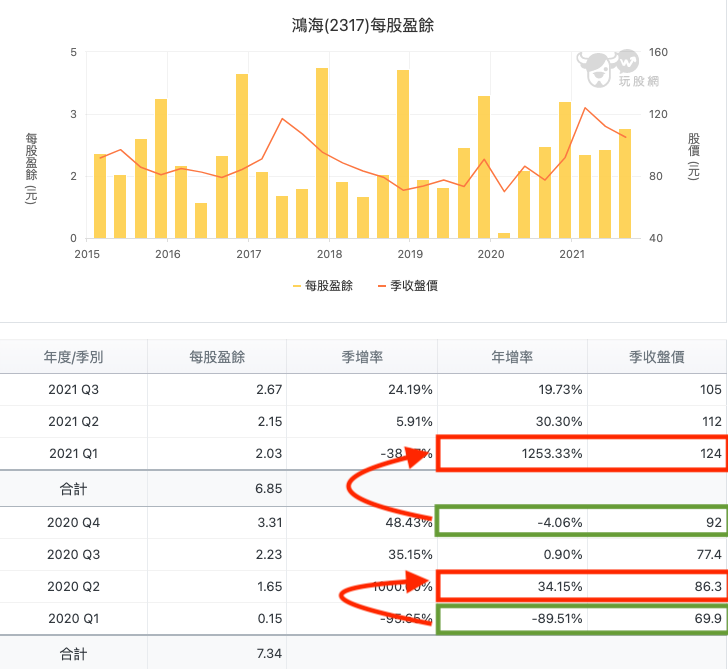Click the EPS value 3.31
Screen dimensions: 728x669
coord(270,523)
